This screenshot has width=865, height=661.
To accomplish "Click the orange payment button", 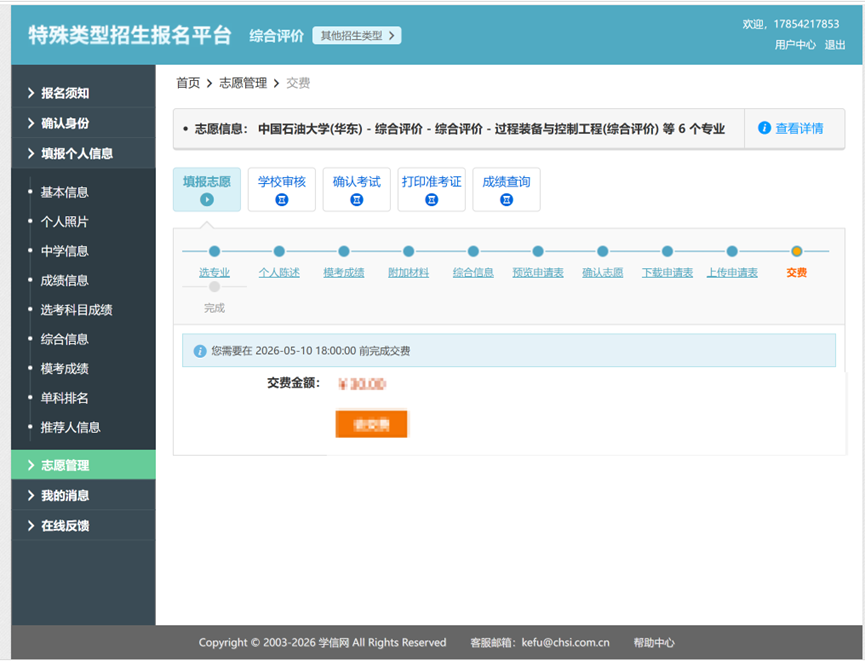I will click(x=371, y=424).
